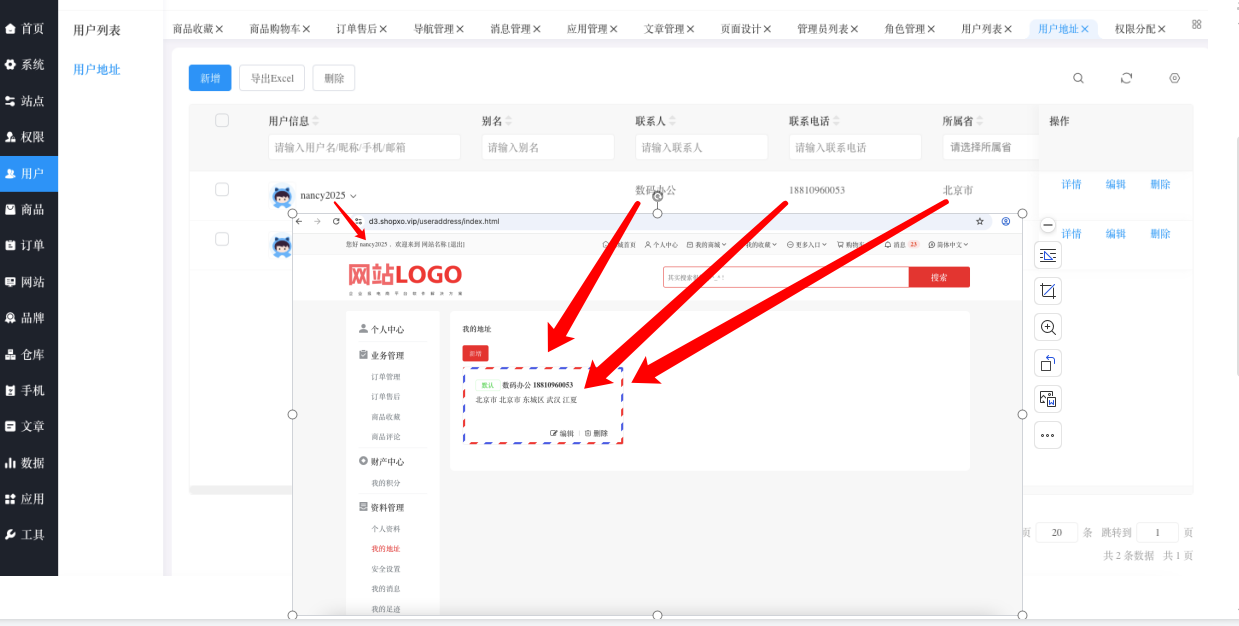Open the tab overview grid icon

1197,24
